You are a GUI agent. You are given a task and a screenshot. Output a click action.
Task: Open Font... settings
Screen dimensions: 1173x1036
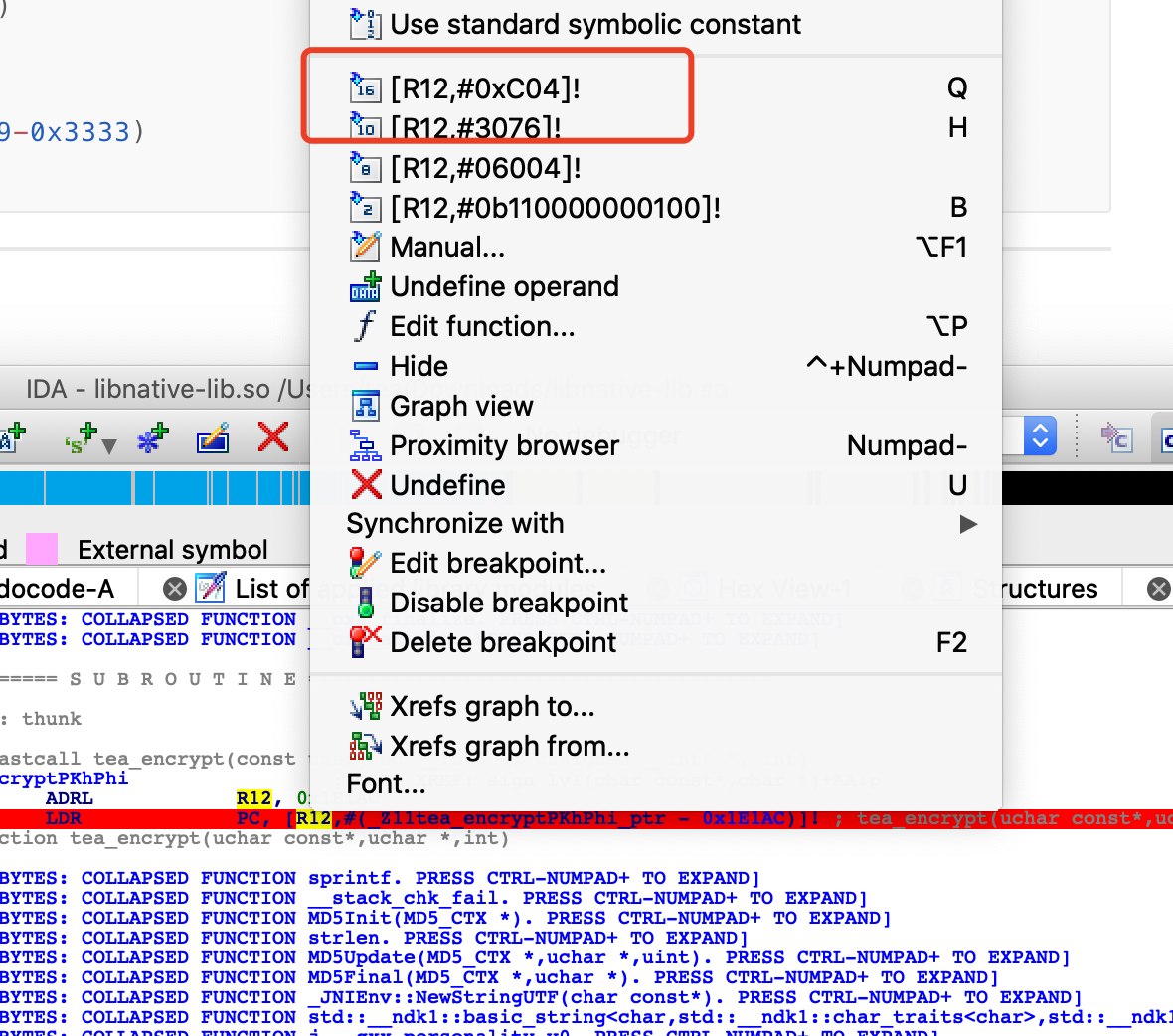coord(655,783)
